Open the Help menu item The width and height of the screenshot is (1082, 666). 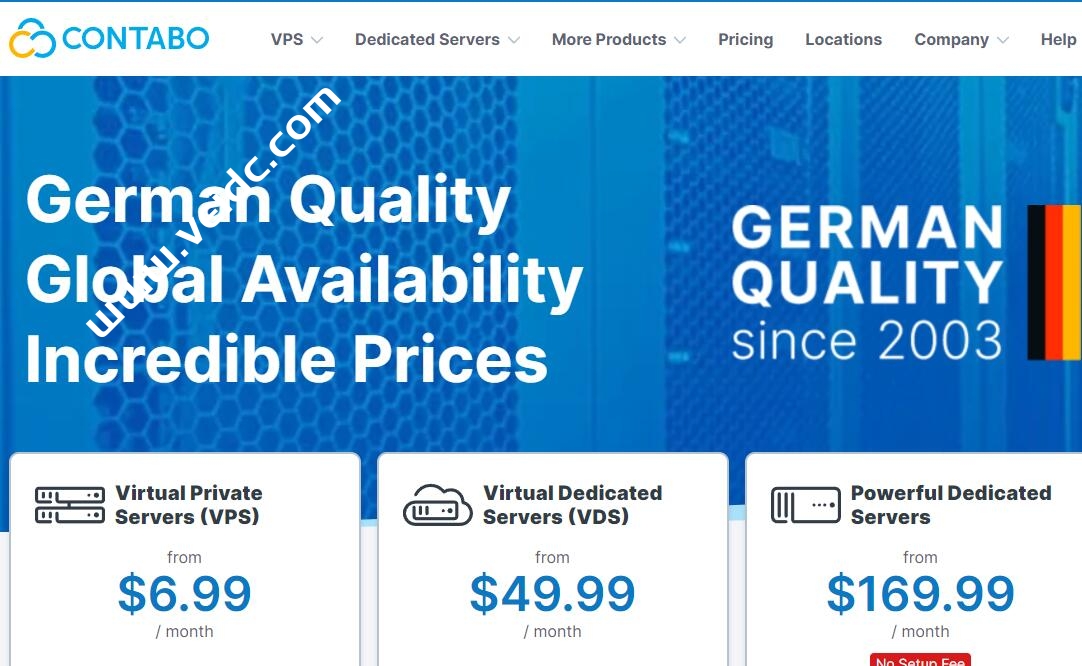pyautogui.click(x=1058, y=40)
